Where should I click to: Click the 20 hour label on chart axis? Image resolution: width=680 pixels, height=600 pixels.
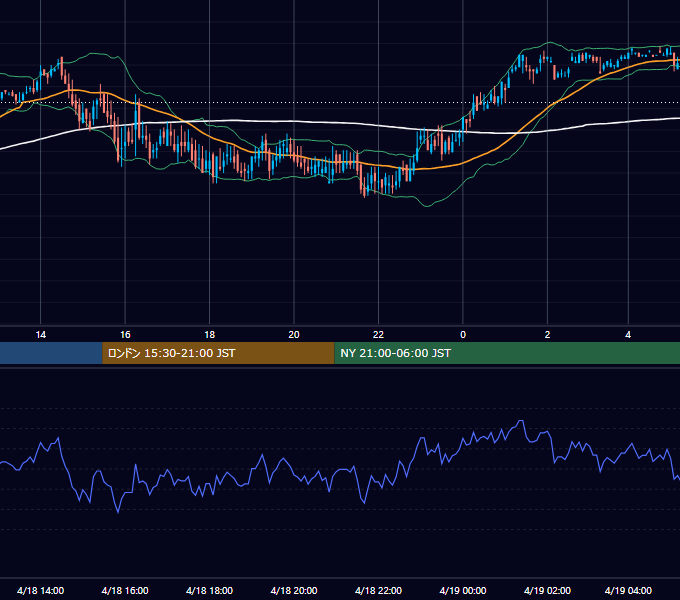point(294,335)
